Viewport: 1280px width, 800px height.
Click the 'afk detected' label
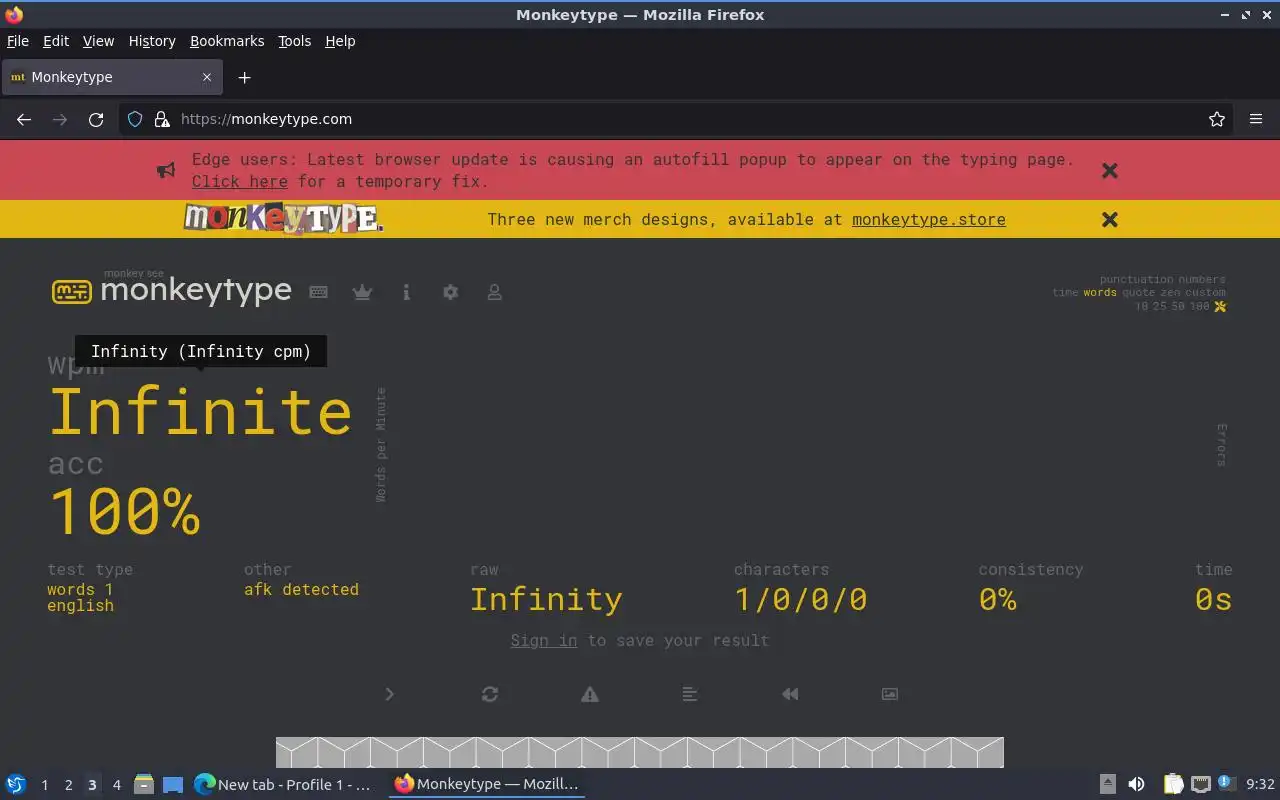click(x=301, y=589)
